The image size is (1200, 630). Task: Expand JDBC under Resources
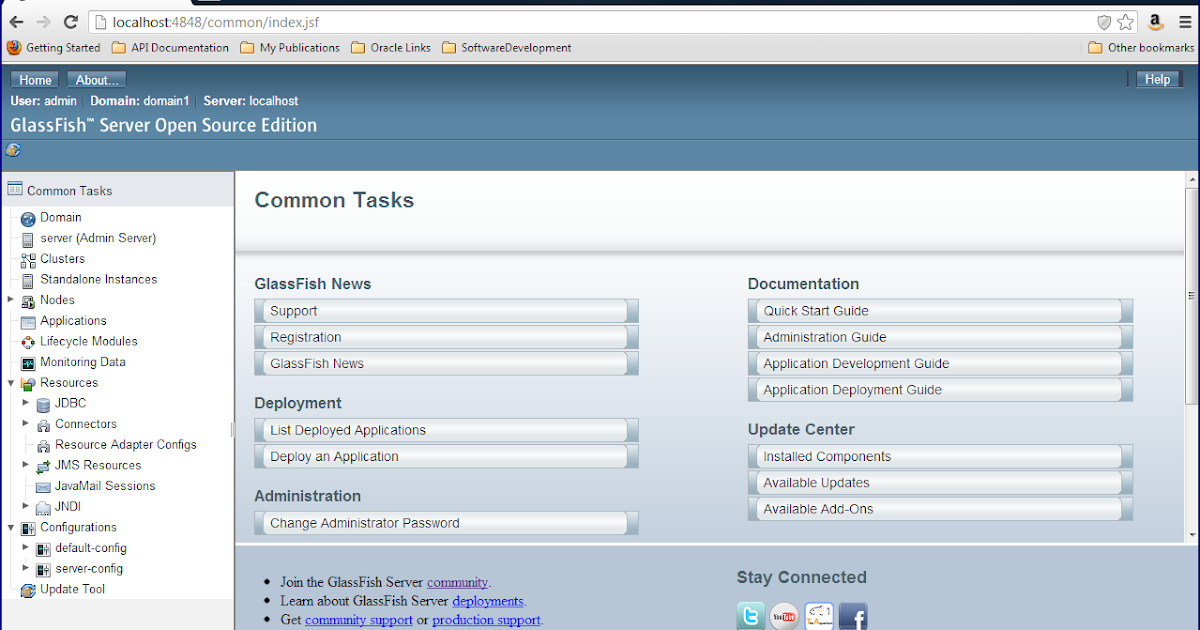pos(25,403)
